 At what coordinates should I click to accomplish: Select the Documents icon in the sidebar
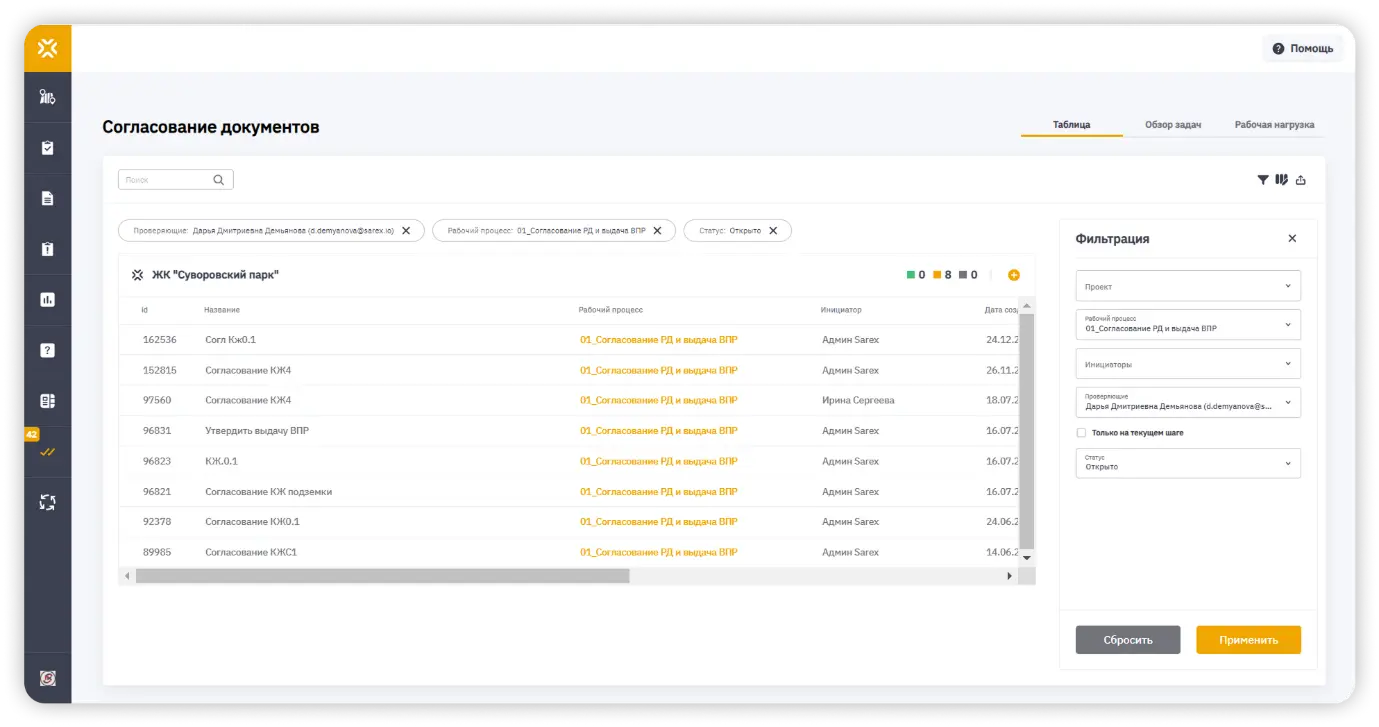[x=47, y=198]
